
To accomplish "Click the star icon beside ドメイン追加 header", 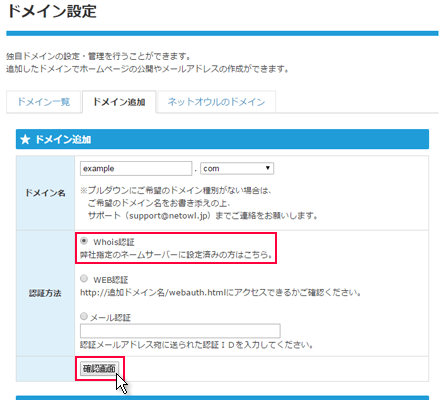I will pyautogui.click(x=25, y=139).
